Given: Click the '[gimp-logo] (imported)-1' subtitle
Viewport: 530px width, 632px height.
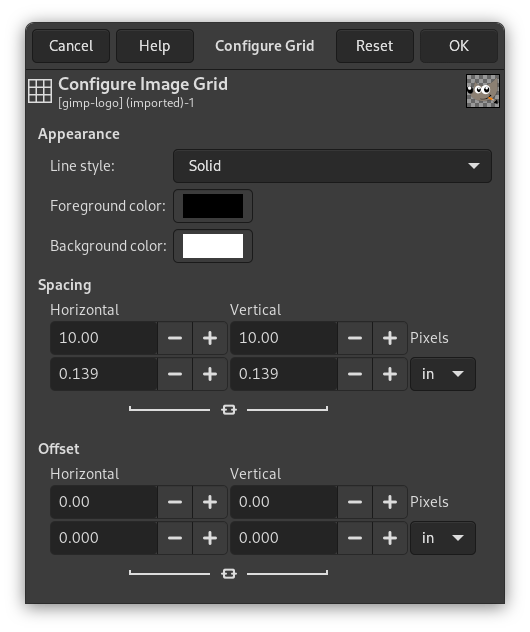Looking at the screenshot, I should 126,103.
